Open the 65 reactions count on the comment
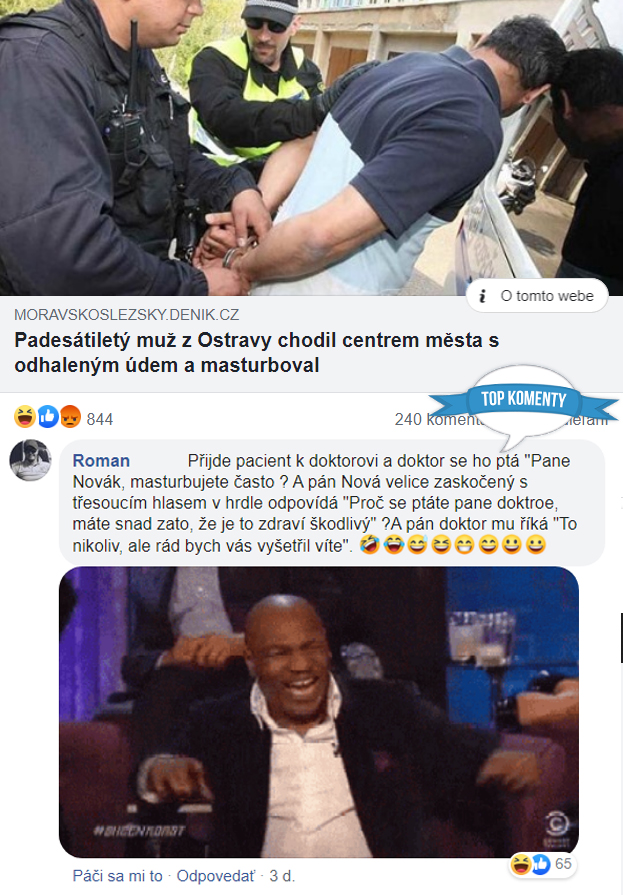Viewport: 623px width, 895px height. 563,864
